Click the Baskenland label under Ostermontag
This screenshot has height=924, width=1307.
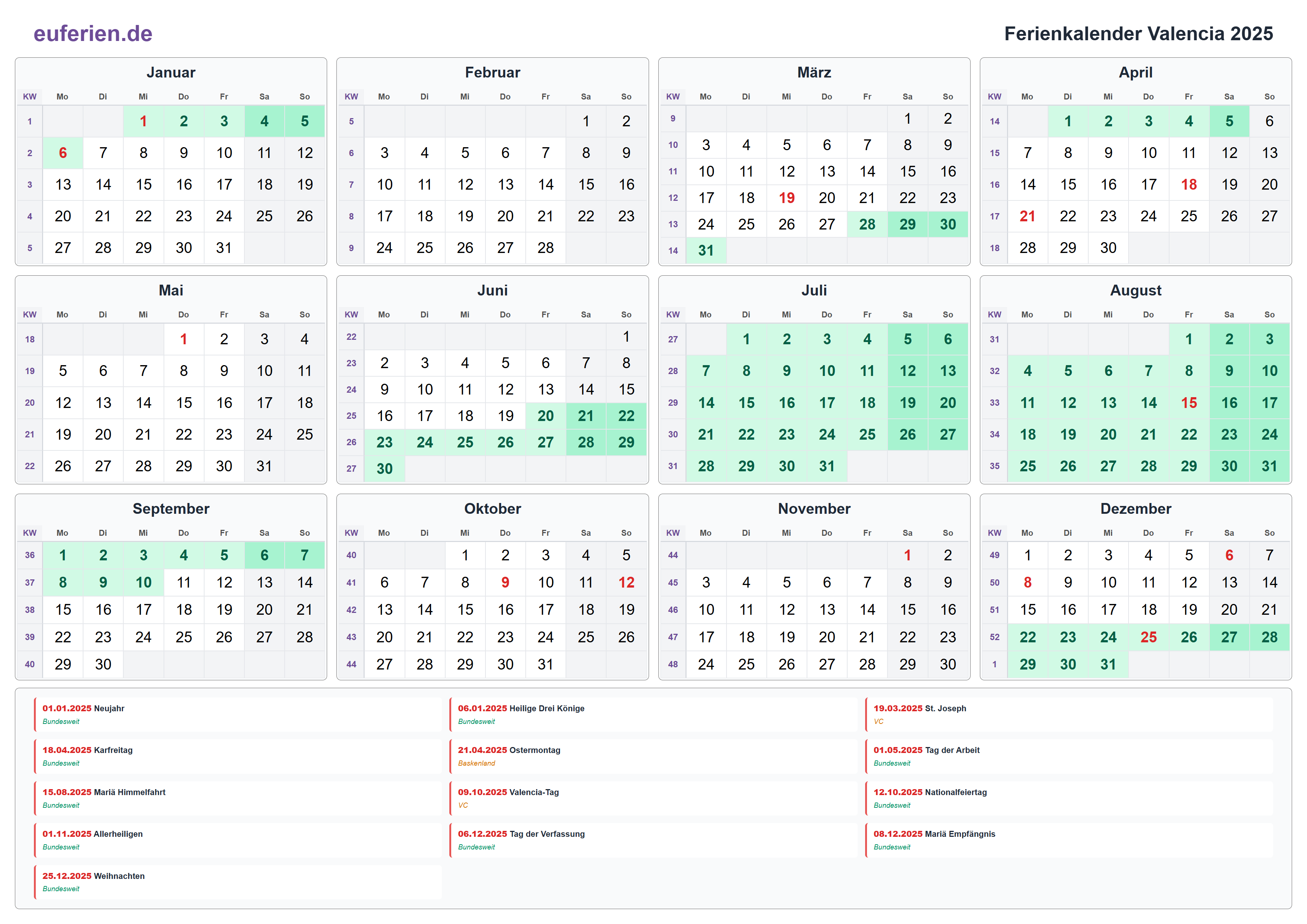click(x=477, y=763)
